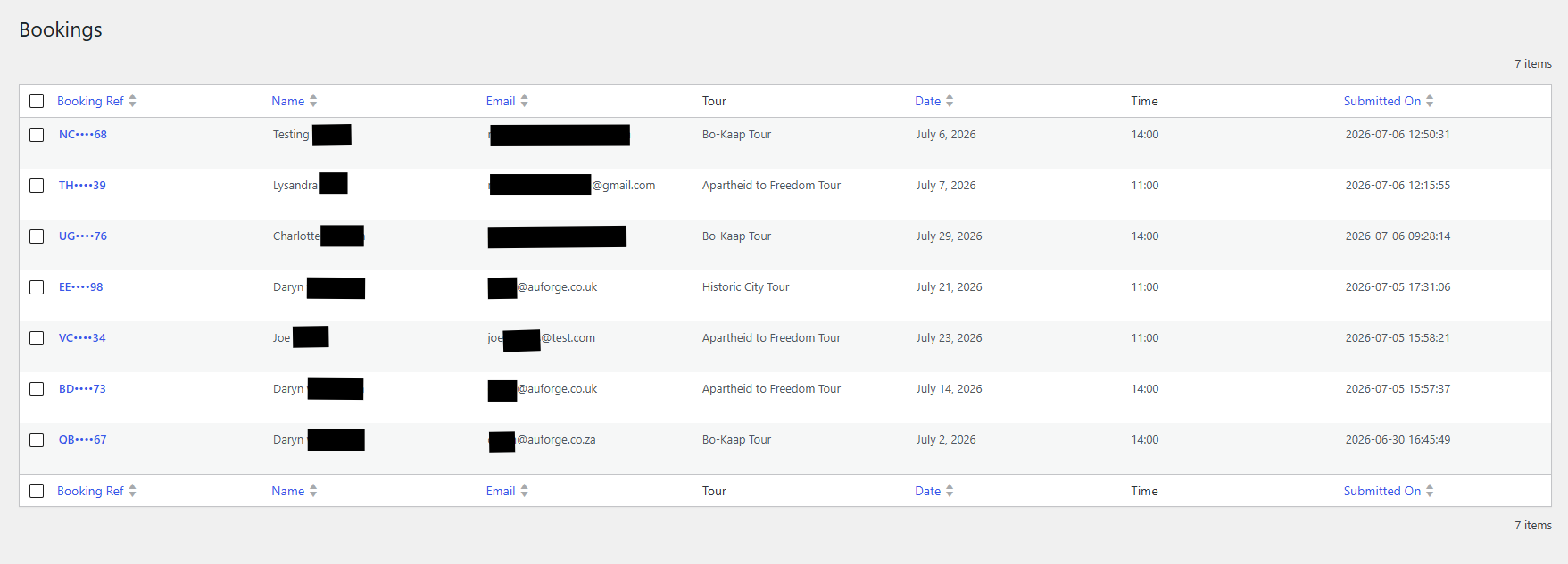Sort by Email in top header
Viewport: 1568px width, 564px height.
[501, 101]
